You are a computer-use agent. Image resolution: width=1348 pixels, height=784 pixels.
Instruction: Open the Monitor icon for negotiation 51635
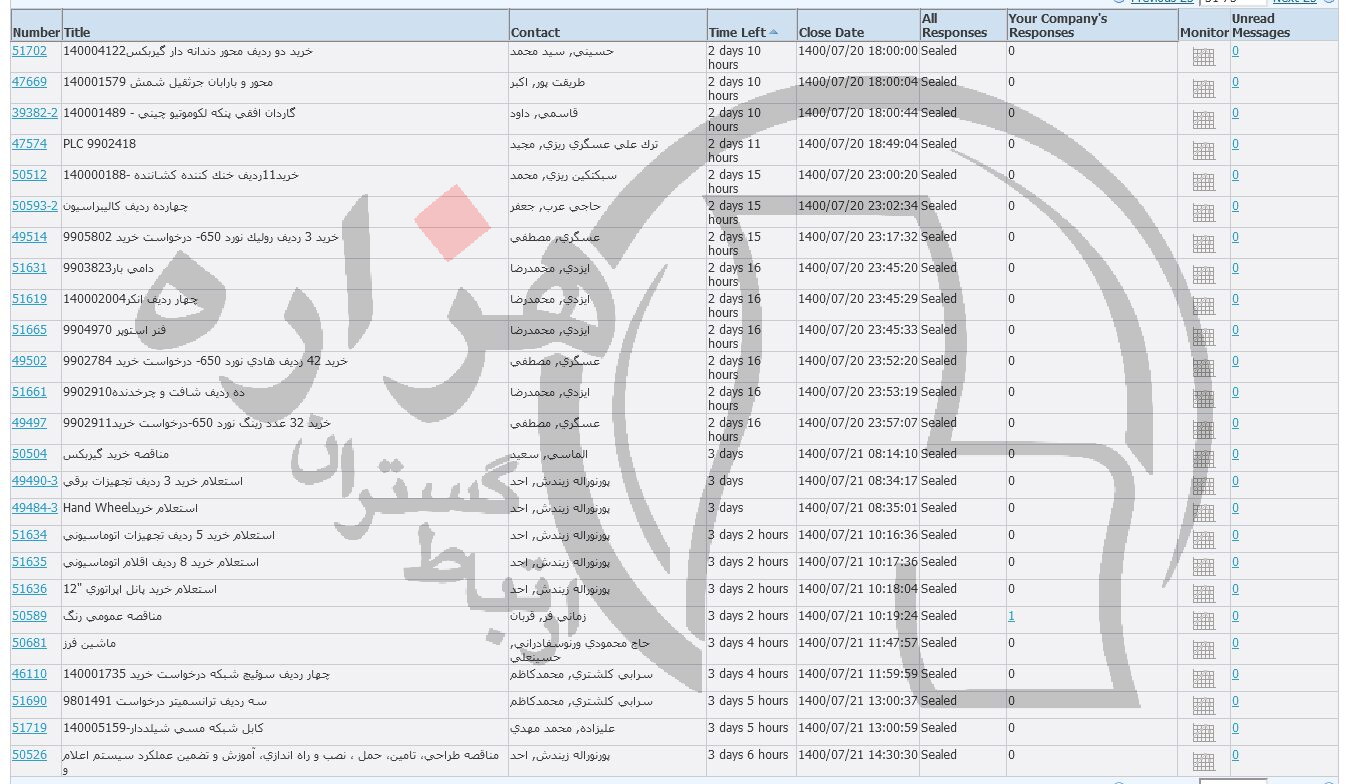click(x=1204, y=567)
